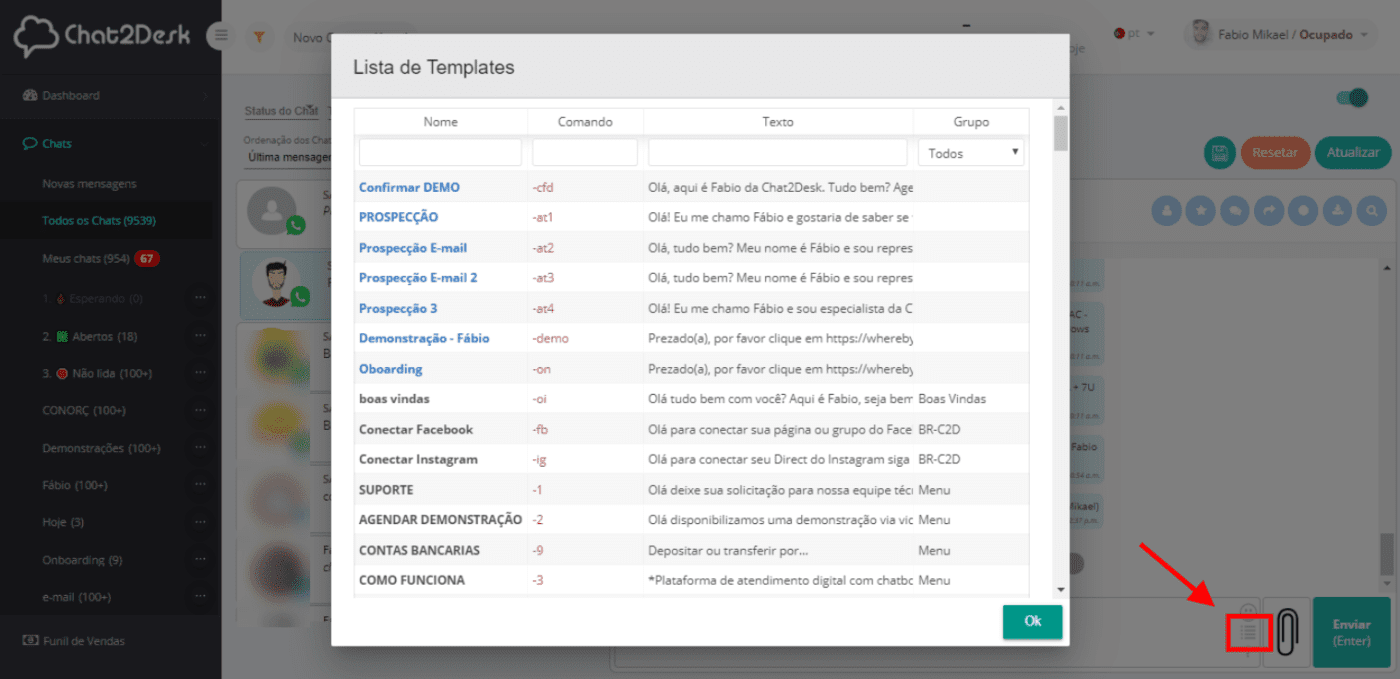Click the Resetar button
The height and width of the screenshot is (679, 1400).
(1275, 153)
